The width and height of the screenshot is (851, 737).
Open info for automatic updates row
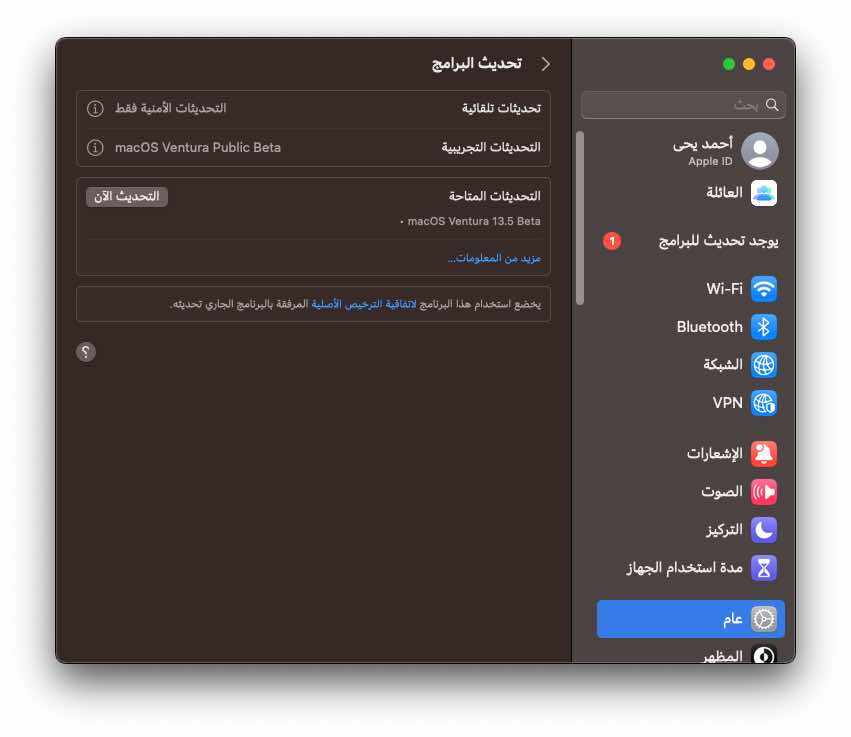[95, 109]
